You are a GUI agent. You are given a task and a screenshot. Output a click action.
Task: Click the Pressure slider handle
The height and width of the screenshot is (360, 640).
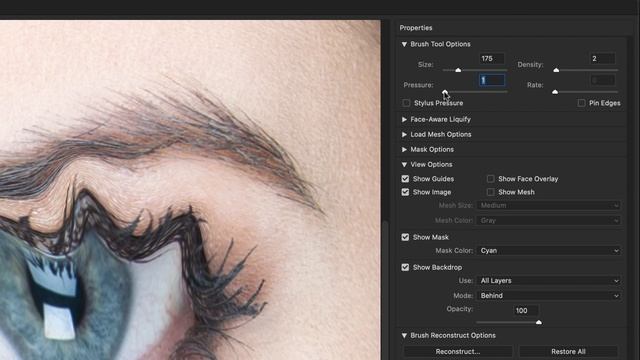444,92
